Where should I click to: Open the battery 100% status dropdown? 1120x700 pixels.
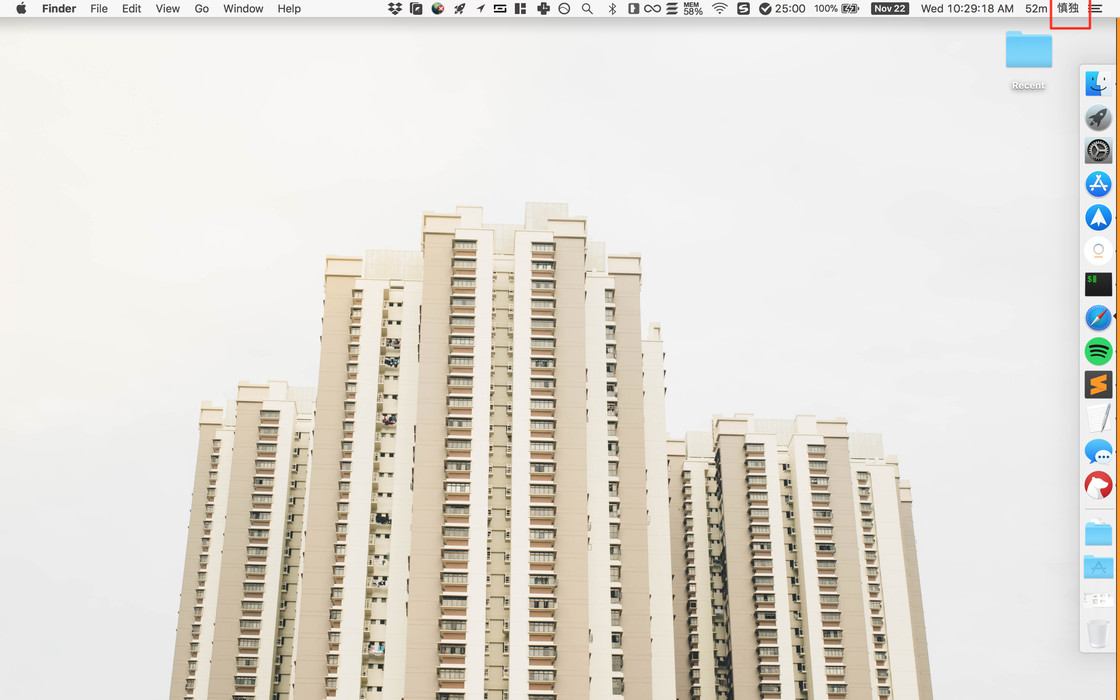pyautogui.click(x=836, y=9)
